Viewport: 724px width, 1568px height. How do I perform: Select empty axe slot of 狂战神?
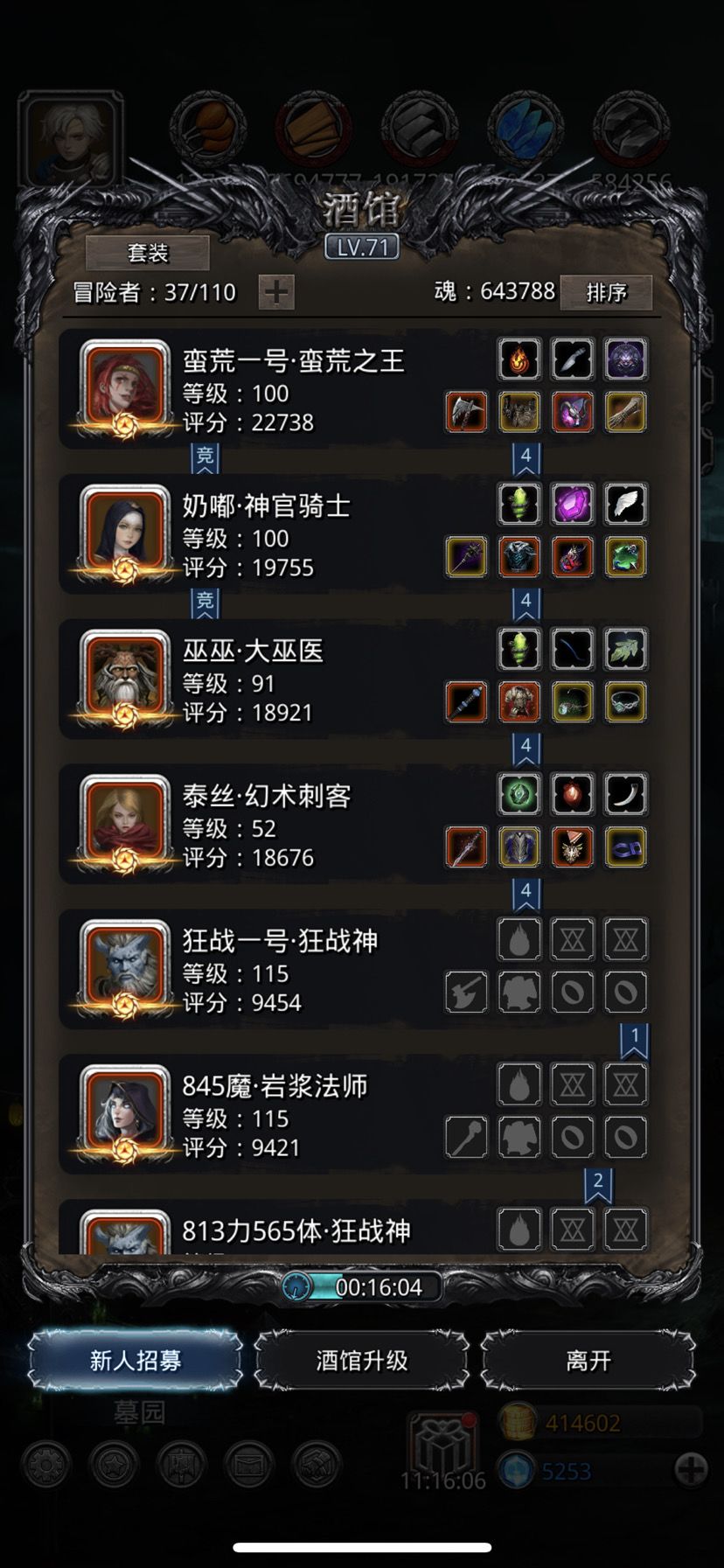tap(466, 993)
